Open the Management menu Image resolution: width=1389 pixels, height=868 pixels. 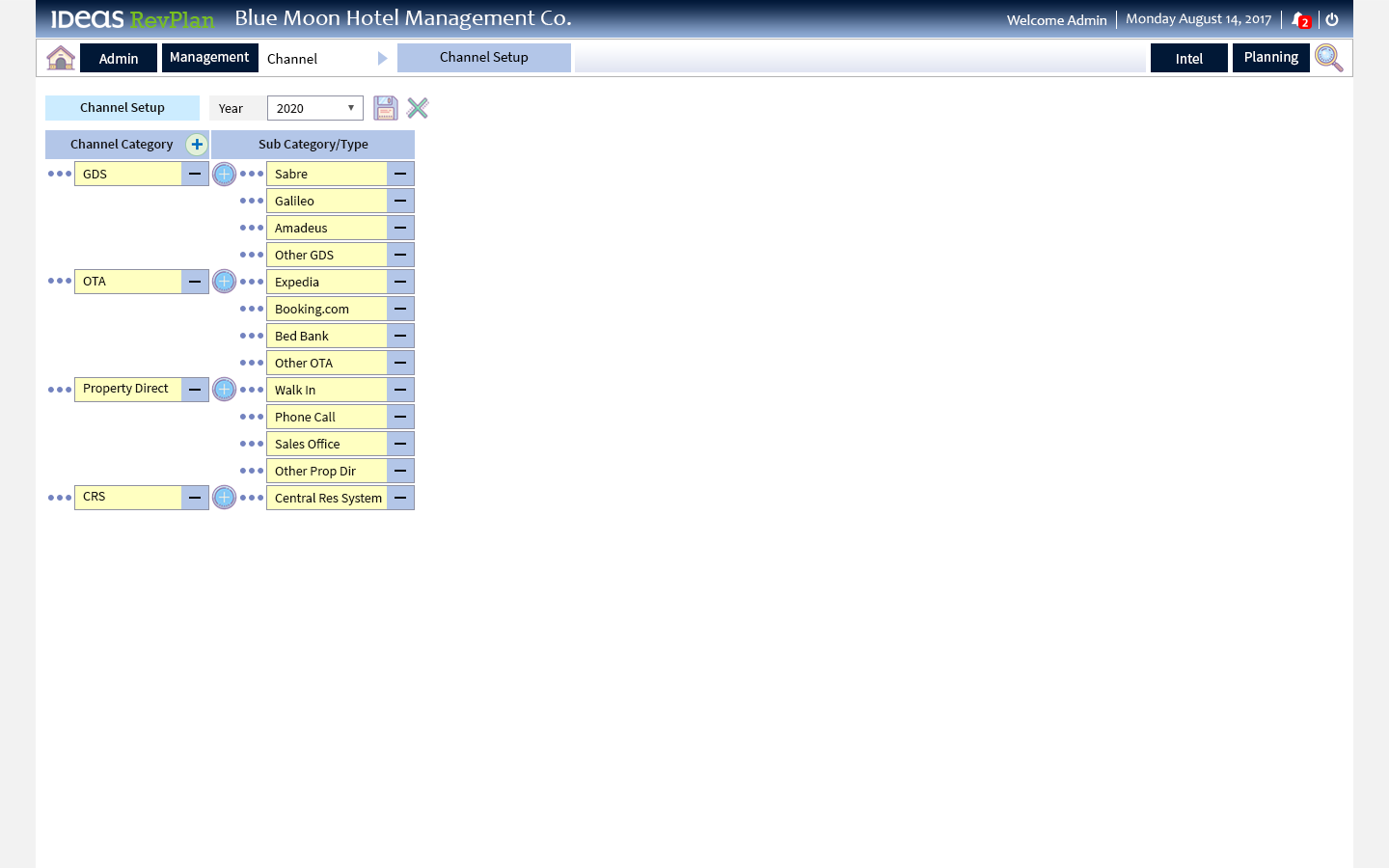209,58
